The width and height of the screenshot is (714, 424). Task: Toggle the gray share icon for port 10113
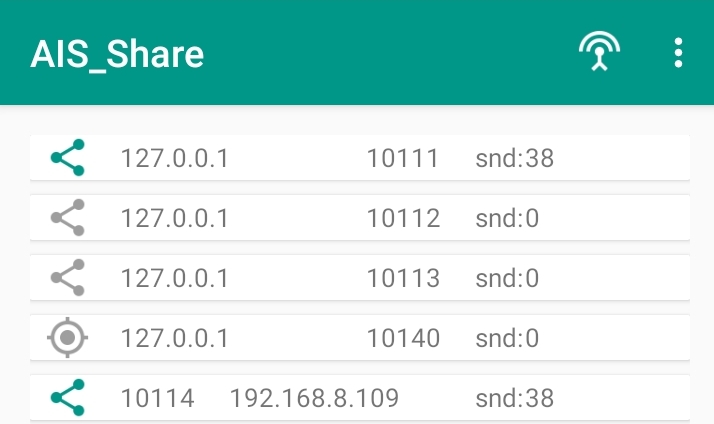coord(67,278)
